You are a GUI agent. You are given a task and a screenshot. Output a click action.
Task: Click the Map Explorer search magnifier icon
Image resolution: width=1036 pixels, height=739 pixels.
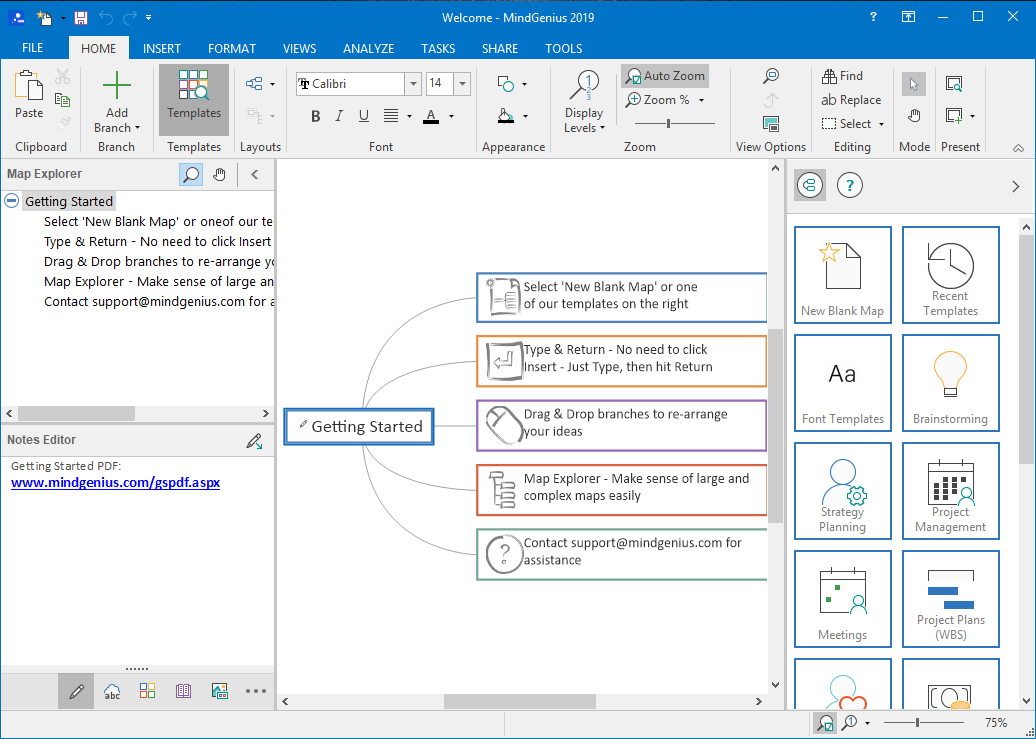(191, 175)
